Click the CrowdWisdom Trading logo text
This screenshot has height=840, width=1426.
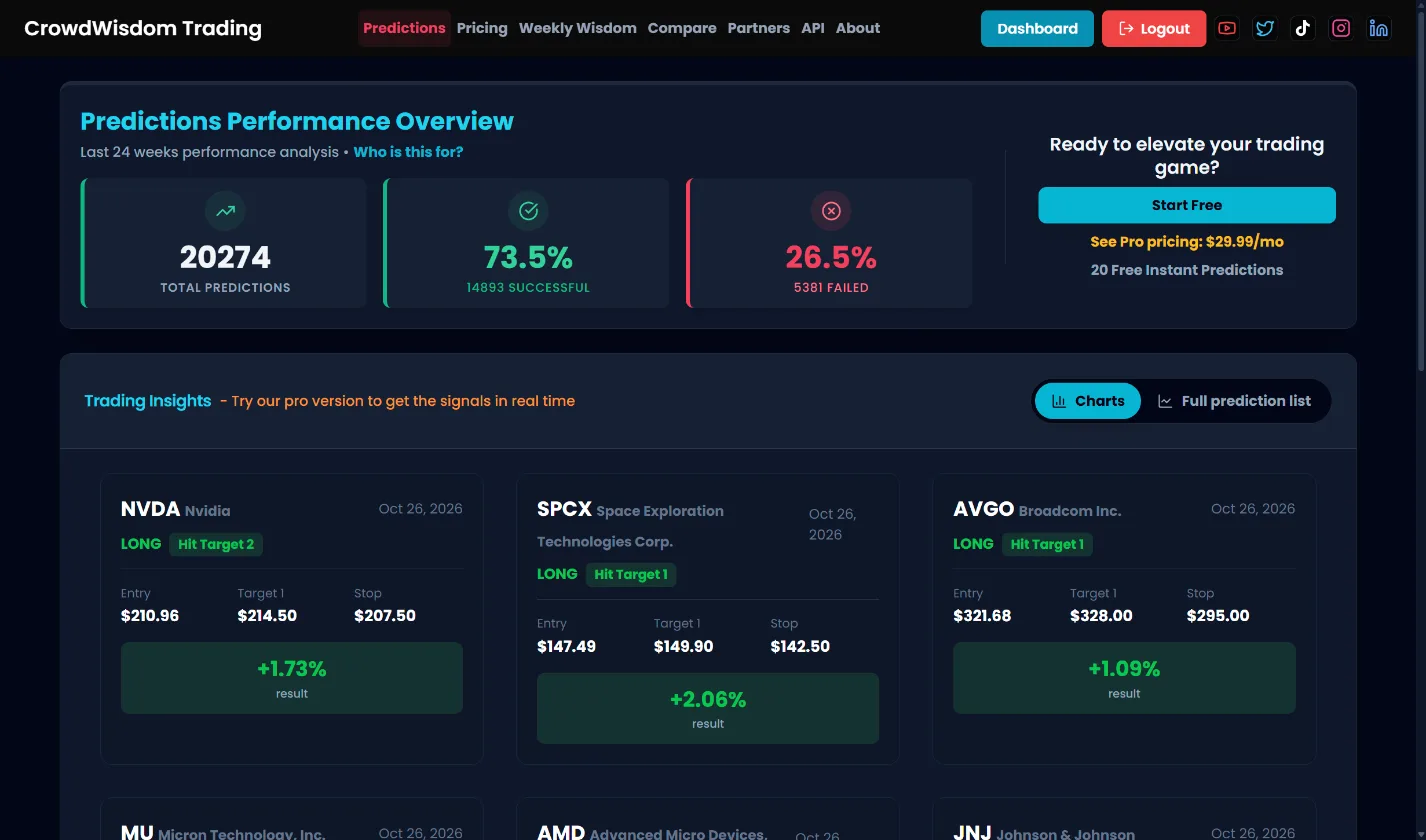pyautogui.click(x=143, y=28)
